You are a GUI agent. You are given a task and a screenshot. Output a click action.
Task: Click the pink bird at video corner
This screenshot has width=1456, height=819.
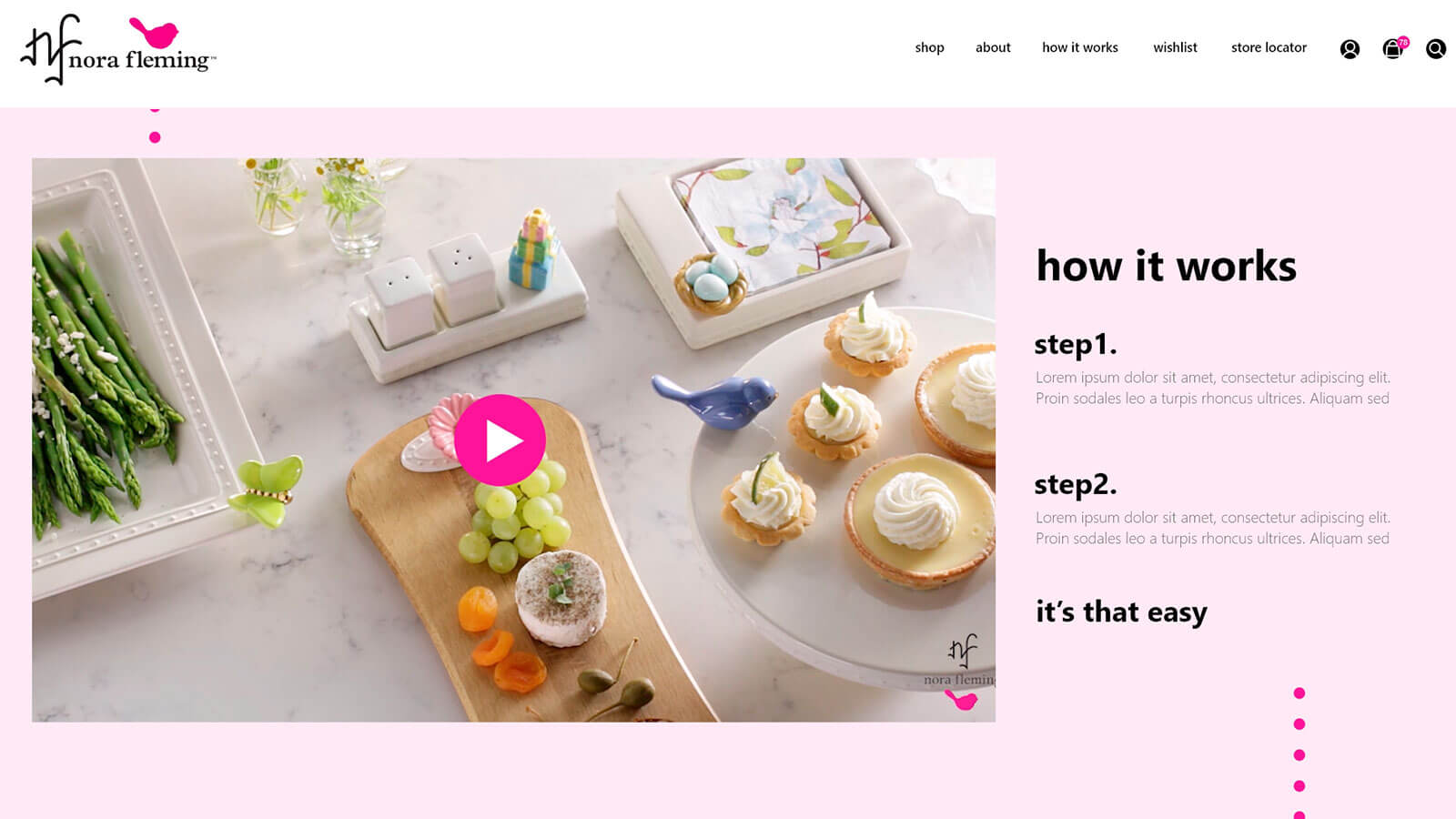point(961,700)
